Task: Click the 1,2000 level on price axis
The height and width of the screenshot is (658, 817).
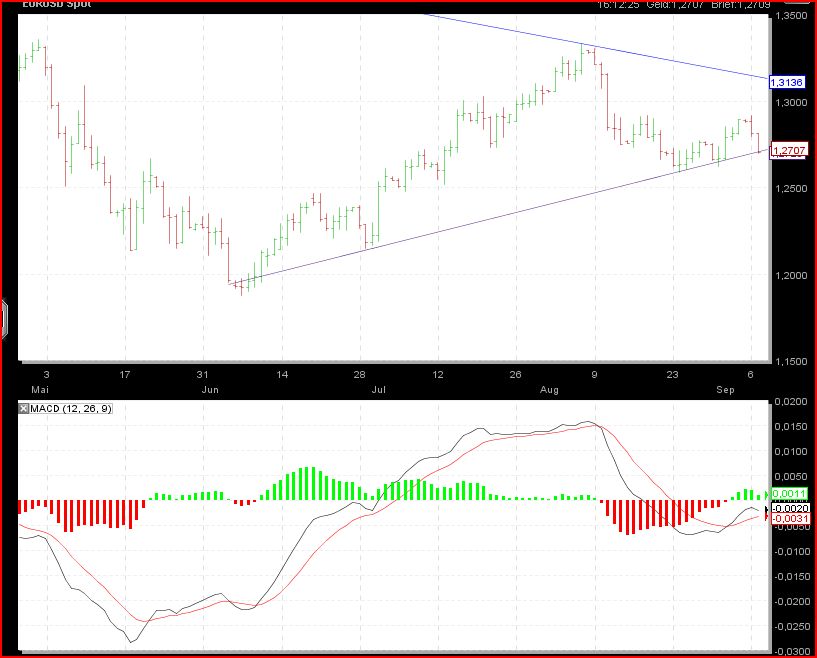Action: 791,275
